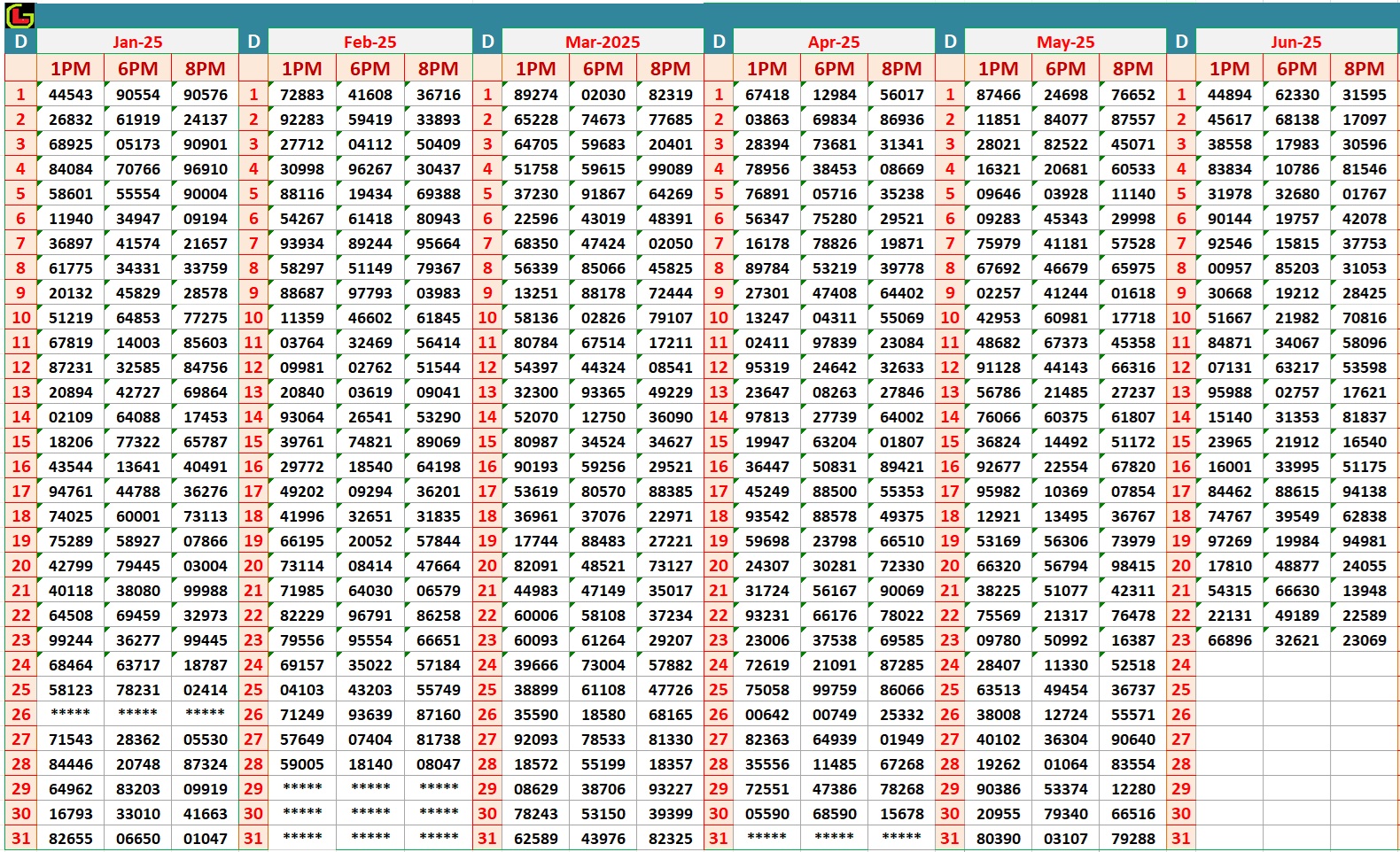
Task: Select Apr 26 6PM value 00749
Action: [835, 714]
